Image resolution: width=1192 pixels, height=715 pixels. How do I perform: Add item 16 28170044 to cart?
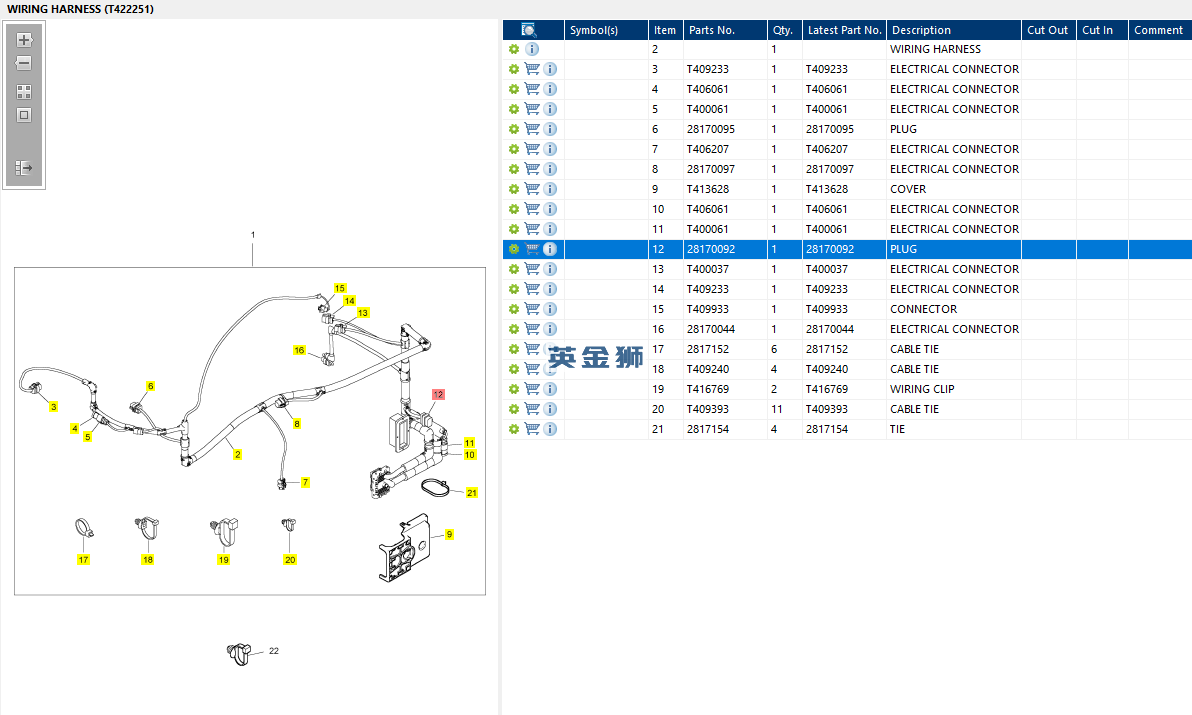532,329
